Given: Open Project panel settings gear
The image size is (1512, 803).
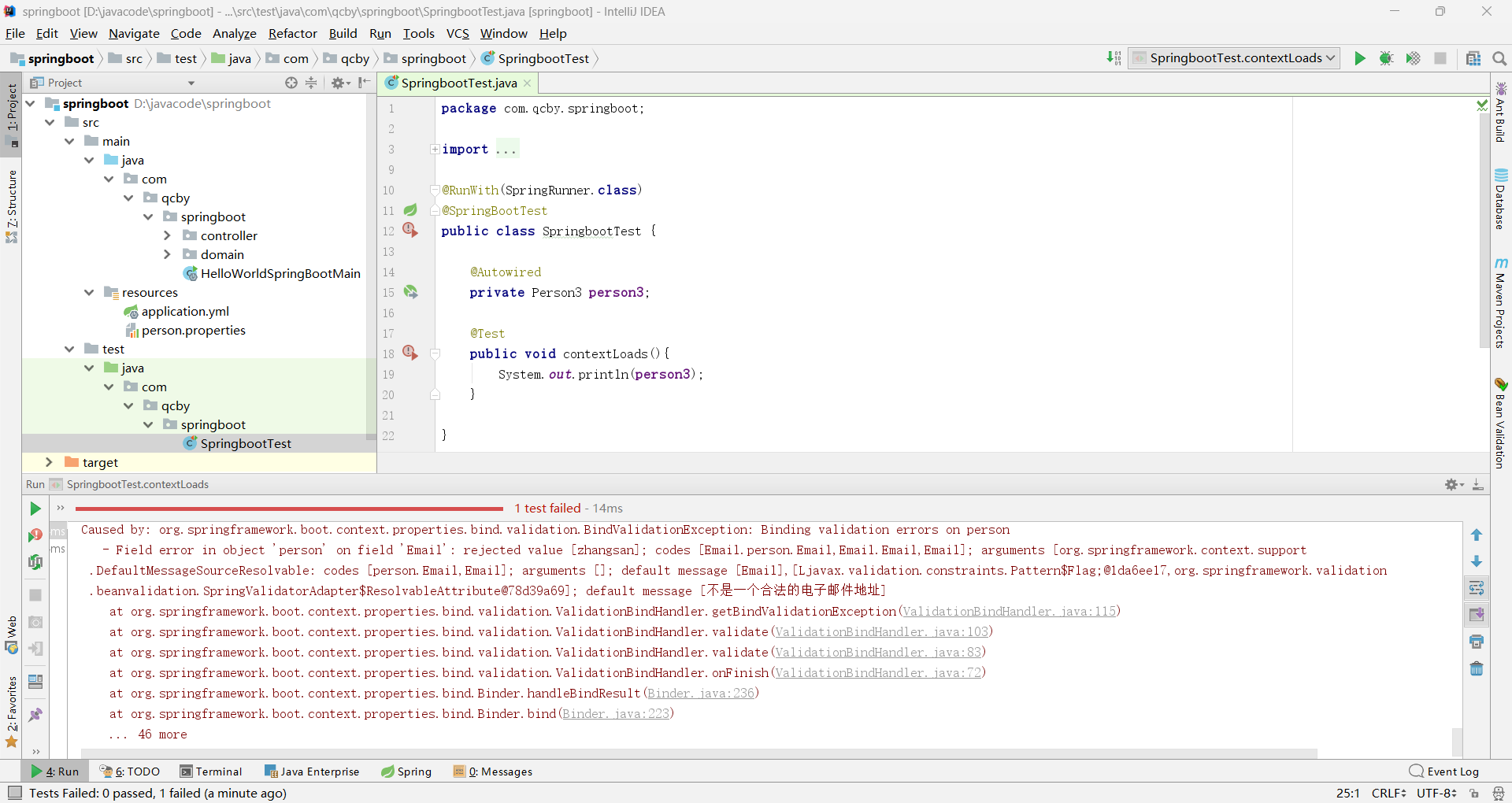Looking at the screenshot, I should tap(340, 83).
